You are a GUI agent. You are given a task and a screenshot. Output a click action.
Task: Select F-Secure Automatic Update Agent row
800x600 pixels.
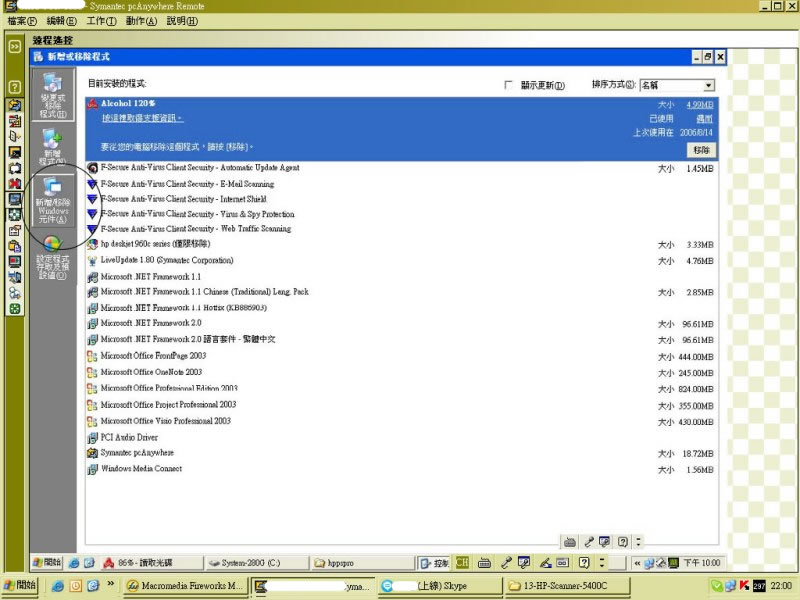coord(401,167)
